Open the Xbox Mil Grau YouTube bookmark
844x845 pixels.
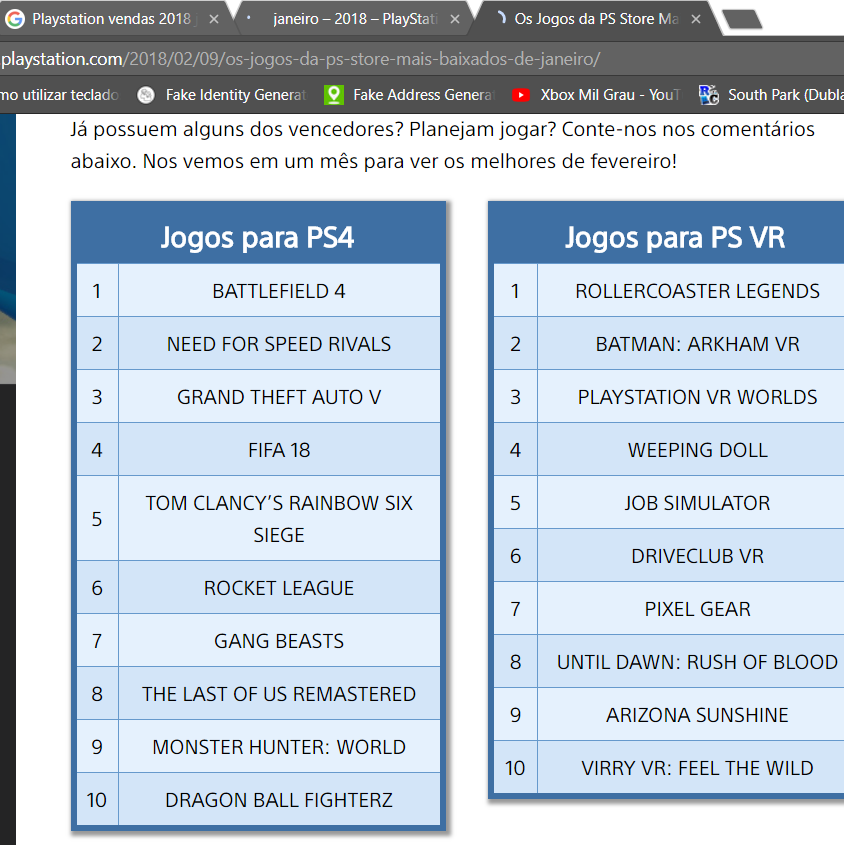click(597, 95)
